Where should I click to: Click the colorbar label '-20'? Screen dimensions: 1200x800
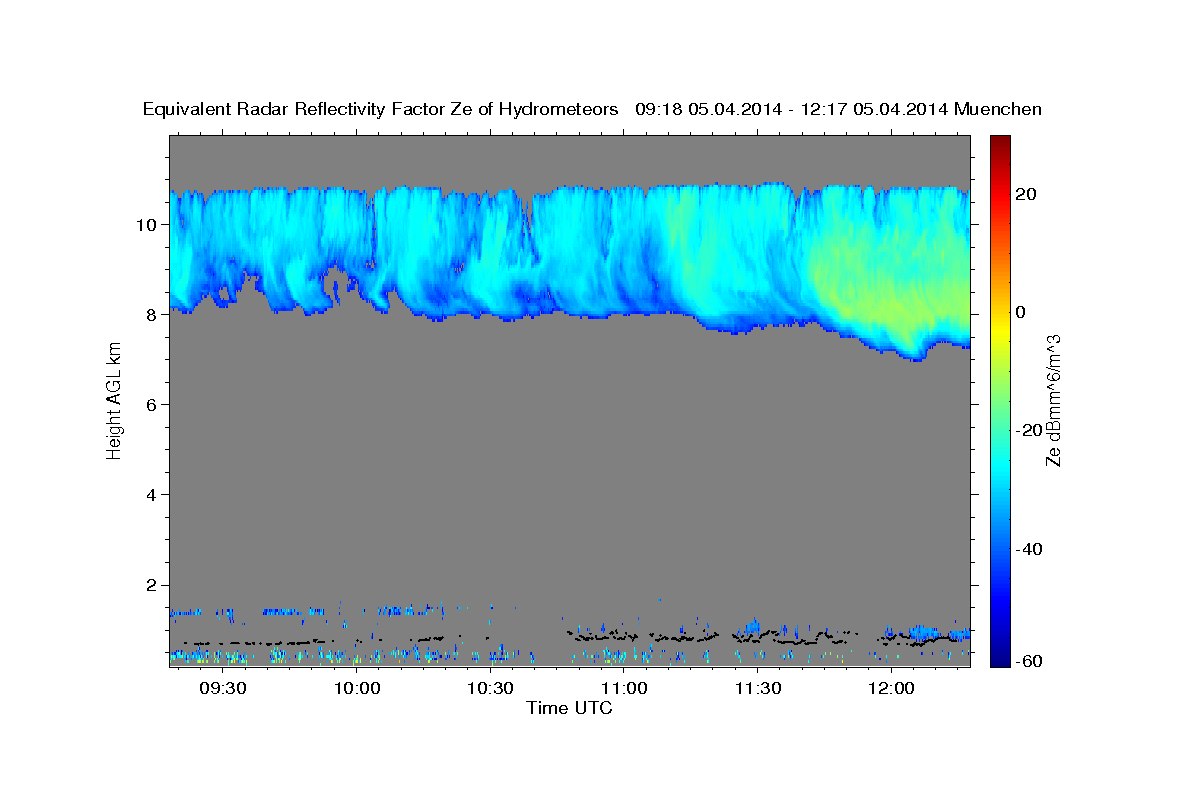pos(1029,430)
